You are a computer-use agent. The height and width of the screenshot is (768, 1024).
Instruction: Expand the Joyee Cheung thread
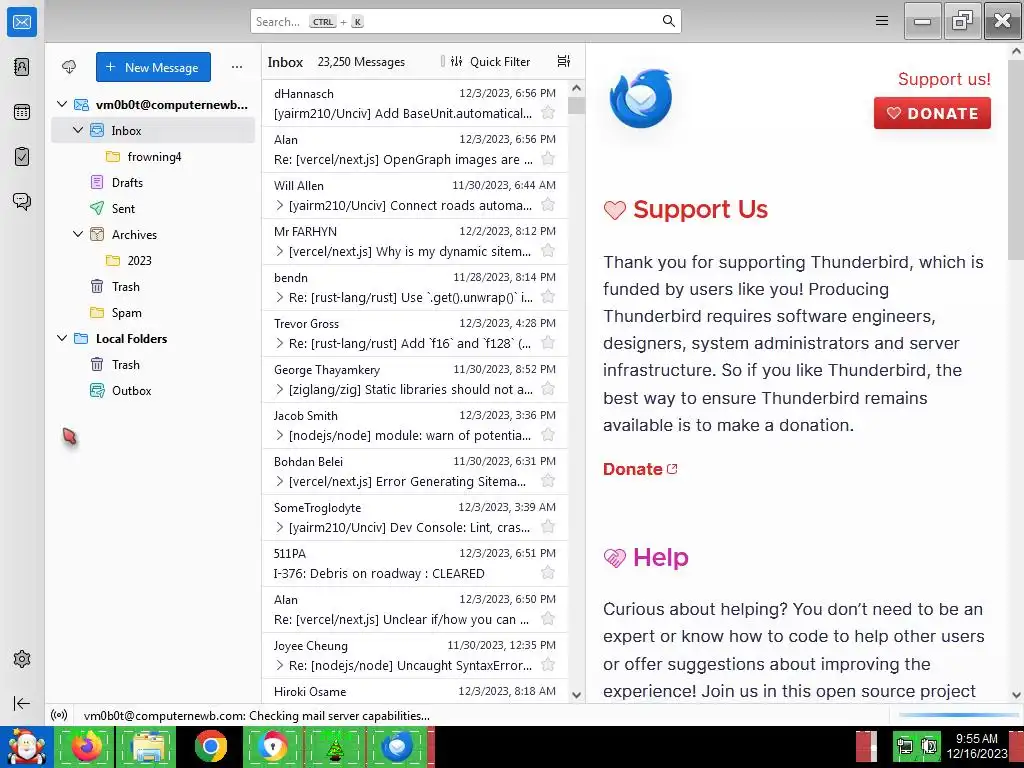[x=280, y=665]
